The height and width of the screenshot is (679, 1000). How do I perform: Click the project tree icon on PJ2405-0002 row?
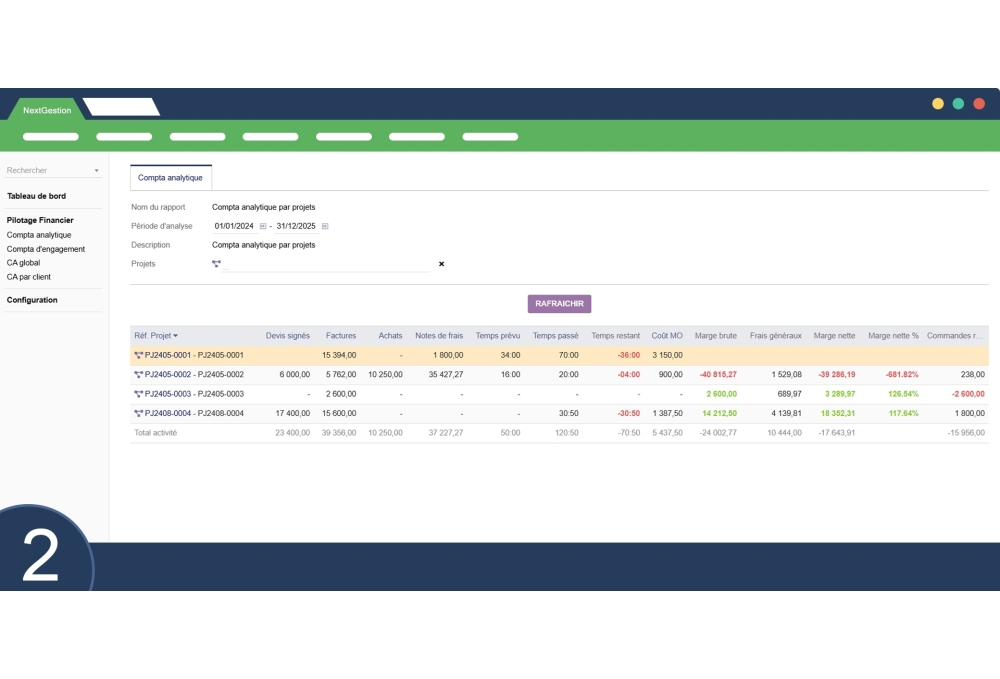pos(138,374)
